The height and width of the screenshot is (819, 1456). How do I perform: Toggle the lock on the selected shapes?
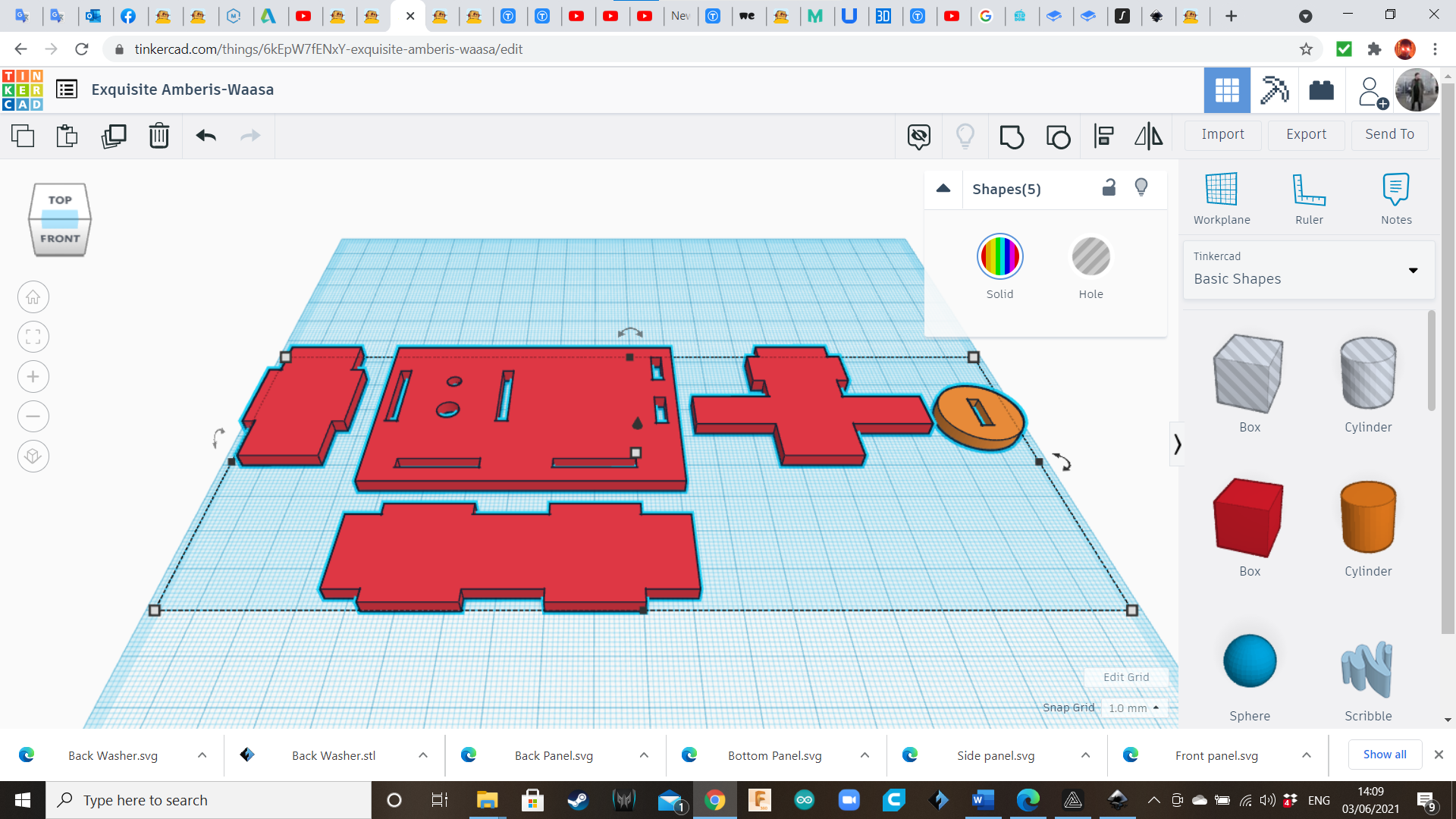[x=1109, y=187]
